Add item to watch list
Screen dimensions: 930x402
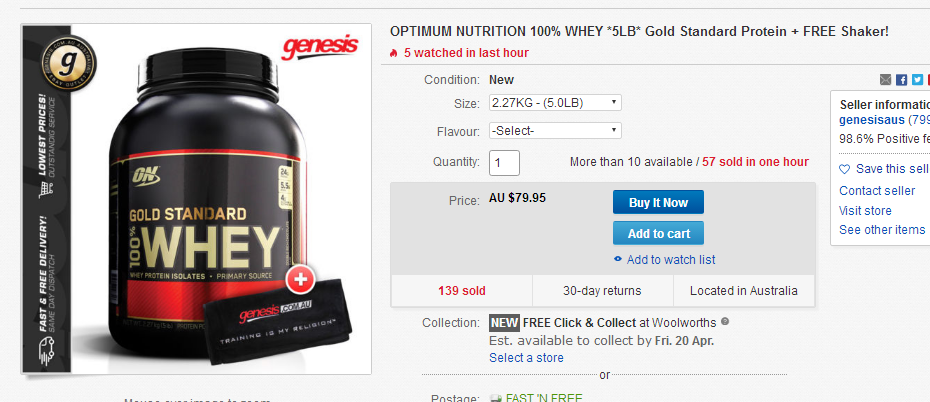(x=671, y=260)
